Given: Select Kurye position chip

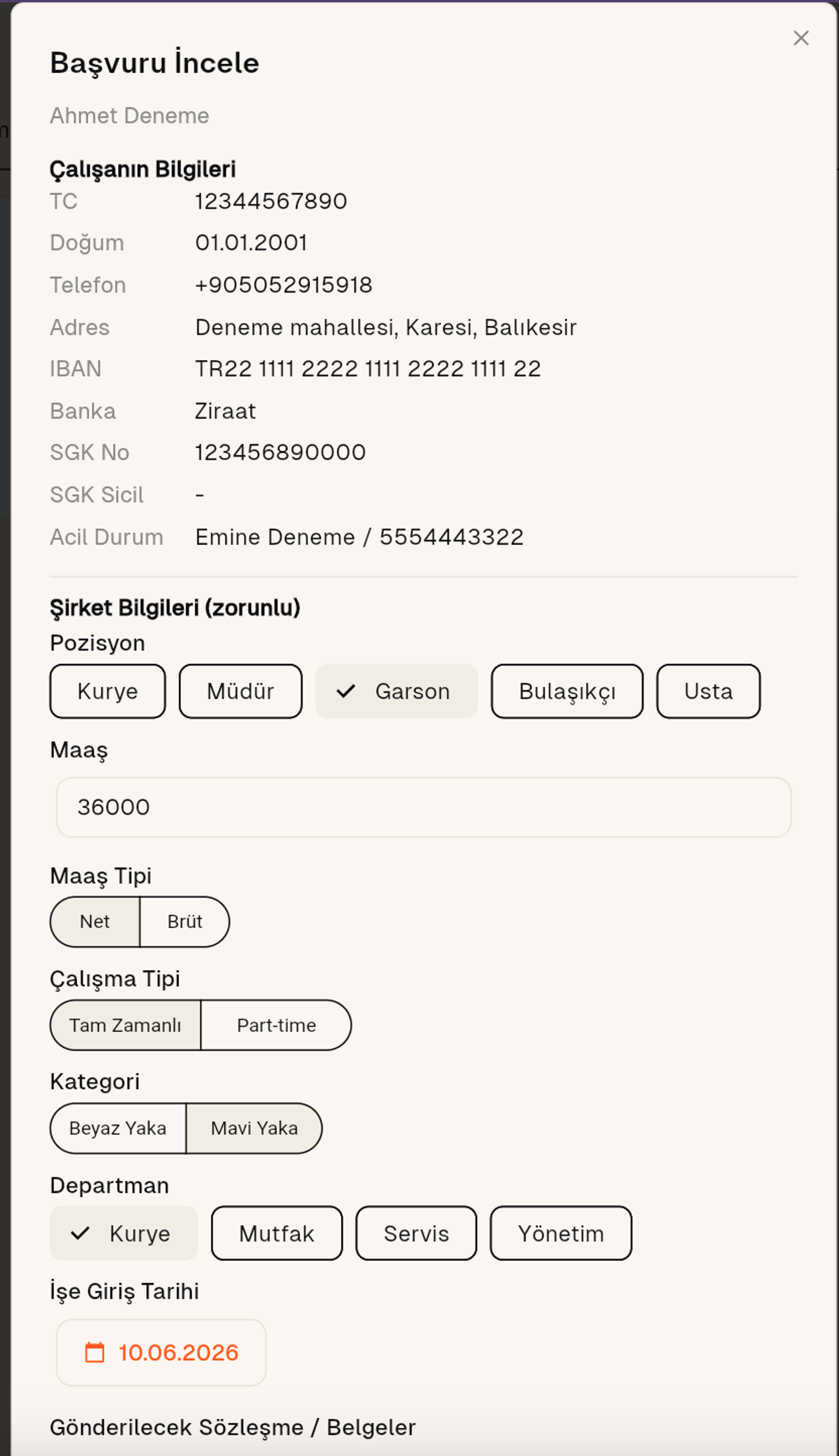Looking at the screenshot, I should [108, 691].
